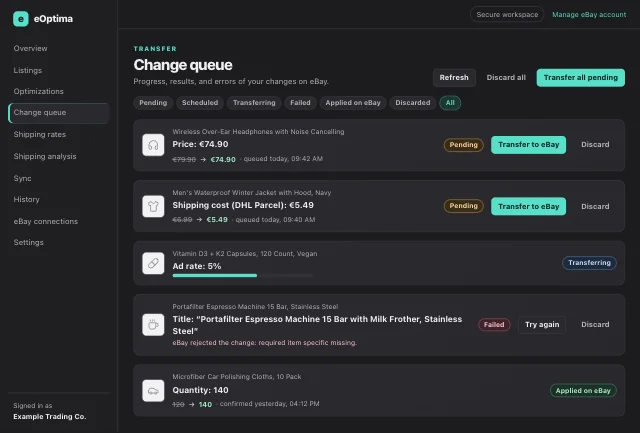The height and width of the screenshot is (433, 640).
Task: Click the Failed status badge
Action: (x=494, y=325)
